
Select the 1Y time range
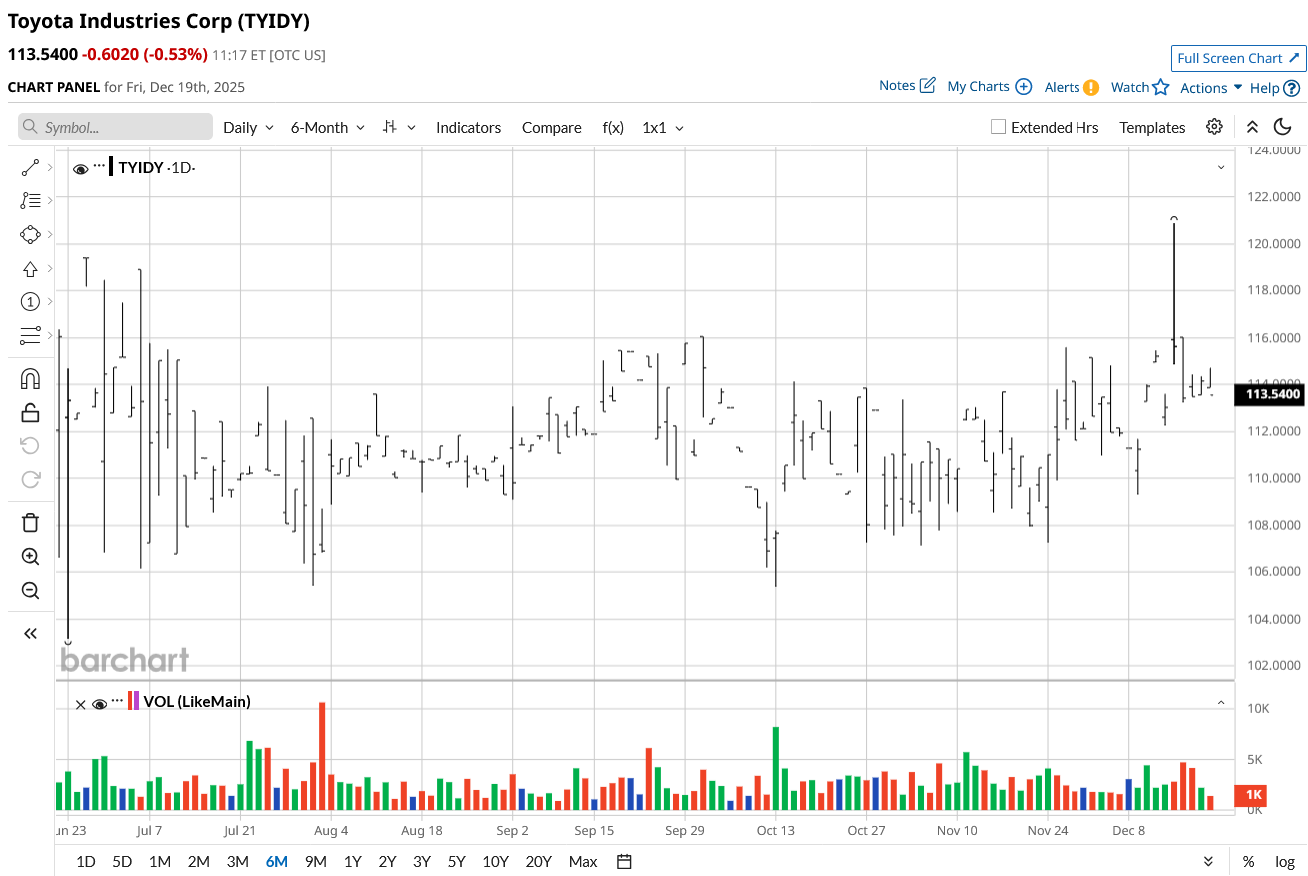353,862
